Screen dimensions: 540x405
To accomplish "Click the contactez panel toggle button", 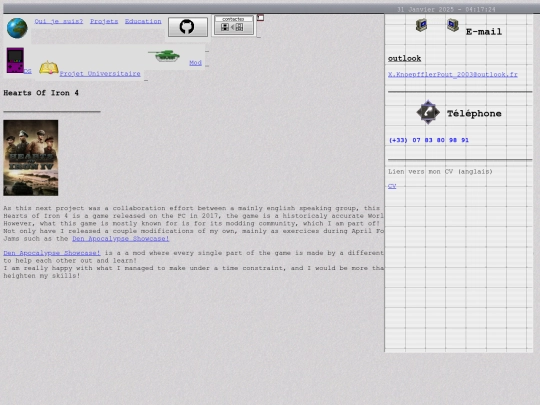I will (x=233, y=25).
